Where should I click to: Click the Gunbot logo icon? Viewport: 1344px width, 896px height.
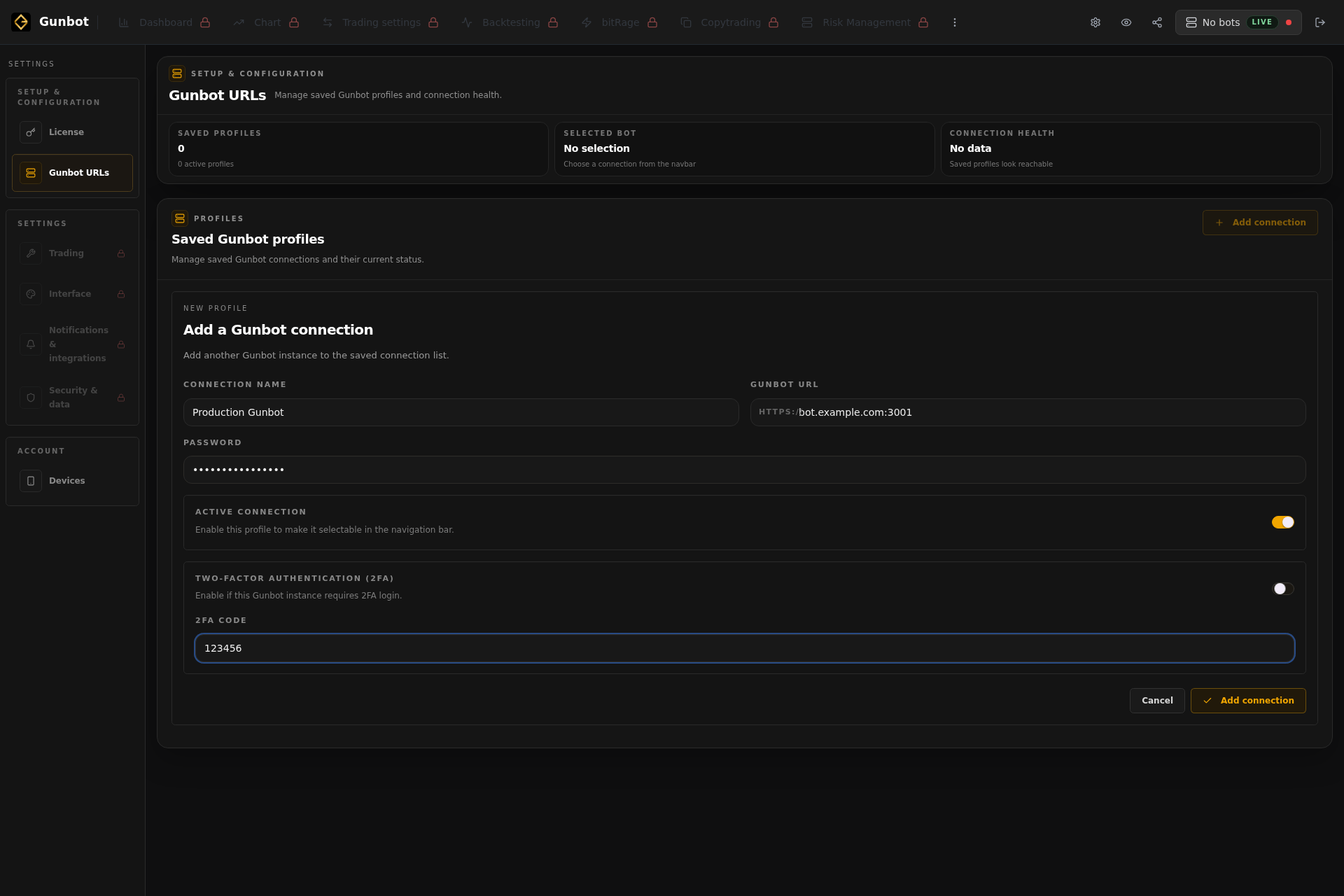pyautogui.click(x=21, y=22)
